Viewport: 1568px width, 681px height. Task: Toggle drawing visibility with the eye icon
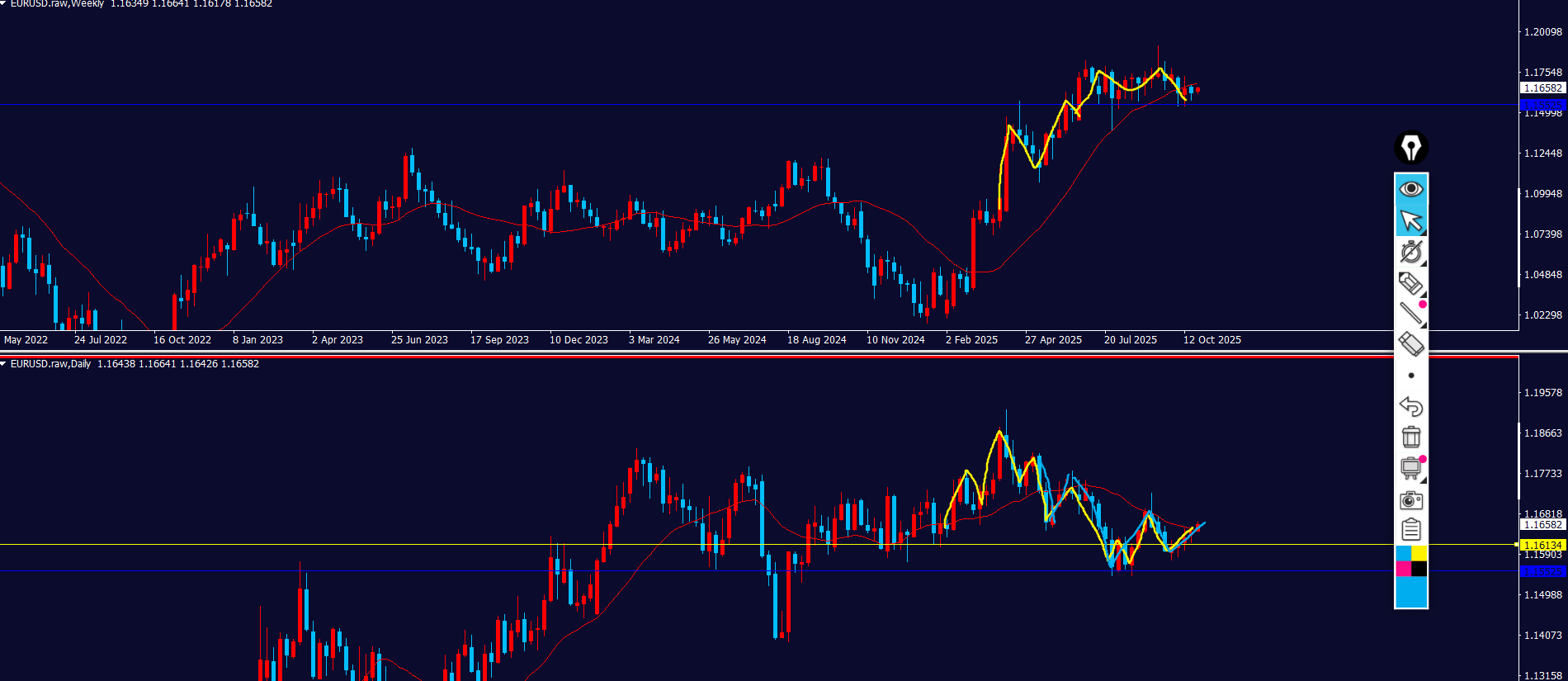coord(1411,189)
